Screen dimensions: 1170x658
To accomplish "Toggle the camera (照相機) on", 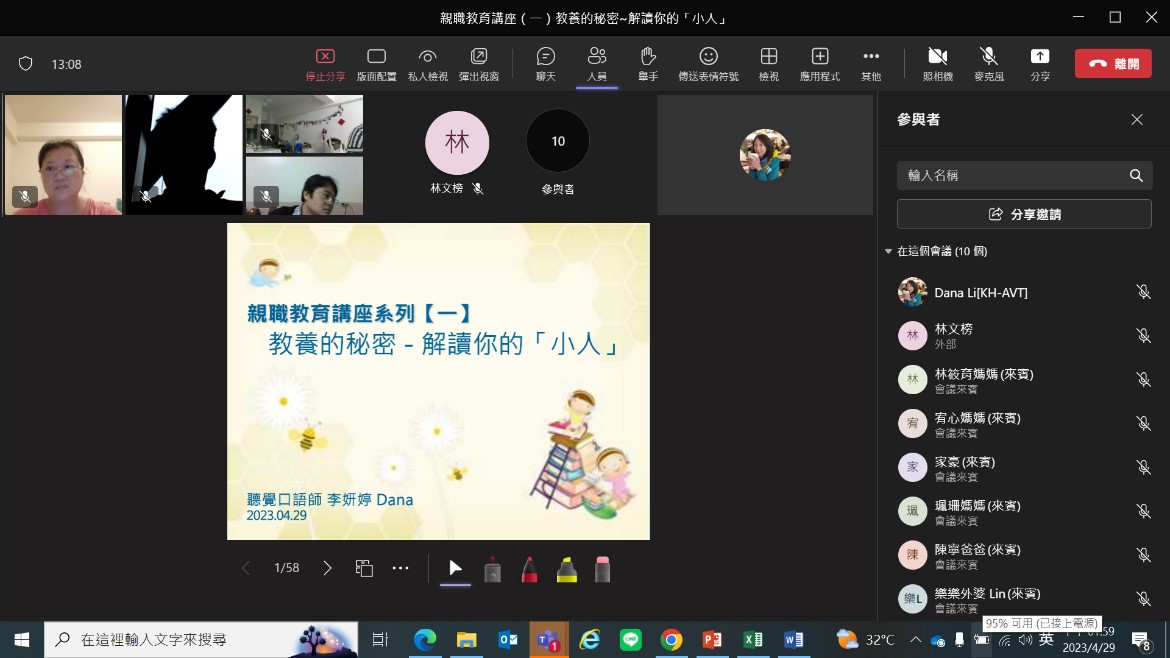I will pyautogui.click(x=937, y=62).
